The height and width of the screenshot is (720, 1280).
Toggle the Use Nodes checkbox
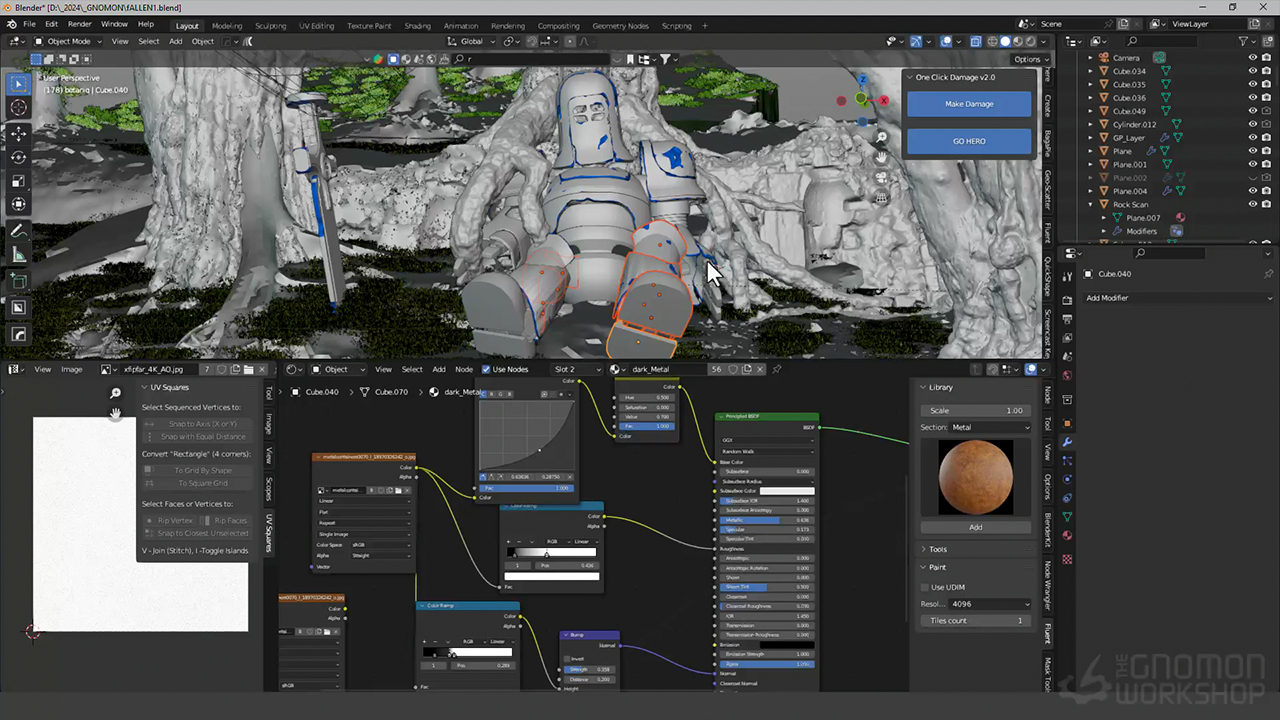[486, 369]
